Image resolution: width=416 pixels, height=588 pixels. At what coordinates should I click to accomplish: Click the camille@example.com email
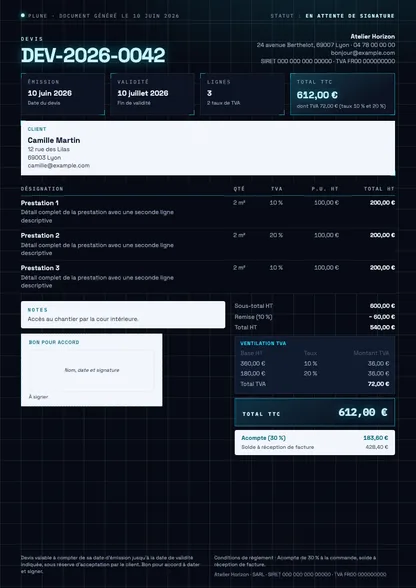(59, 165)
